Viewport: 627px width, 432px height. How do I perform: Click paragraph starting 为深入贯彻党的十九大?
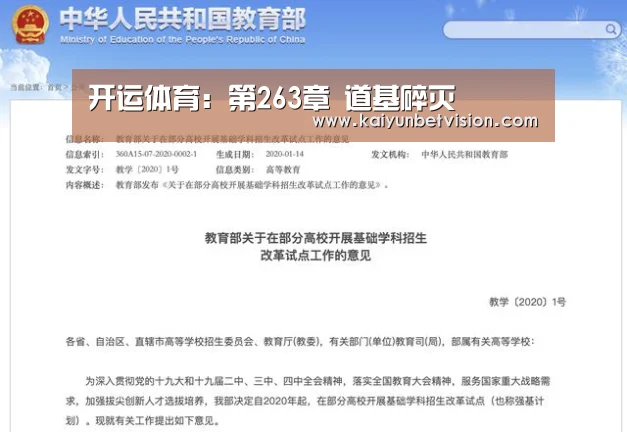(317, 381)
